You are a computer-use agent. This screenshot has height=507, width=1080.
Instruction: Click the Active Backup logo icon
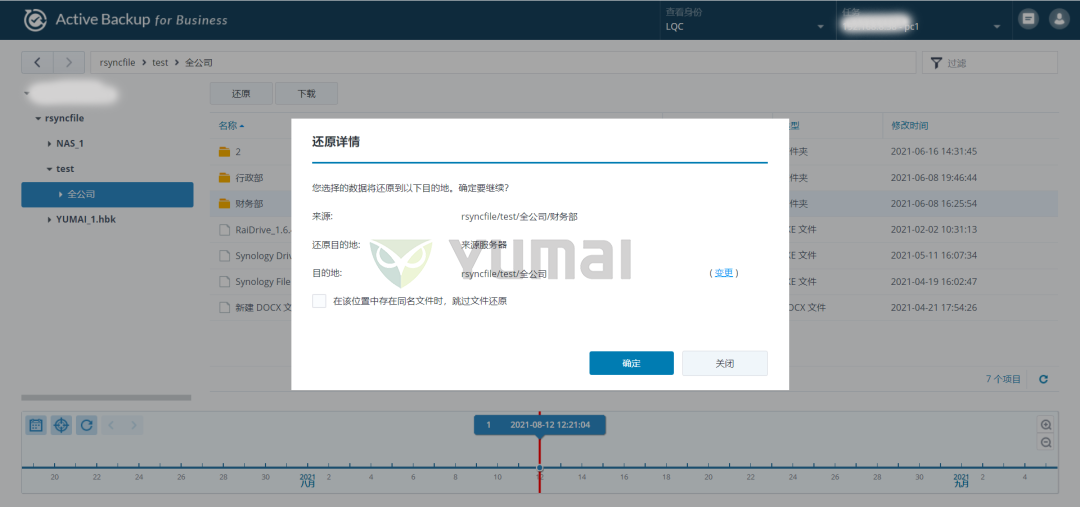click(x=34, y=20)
